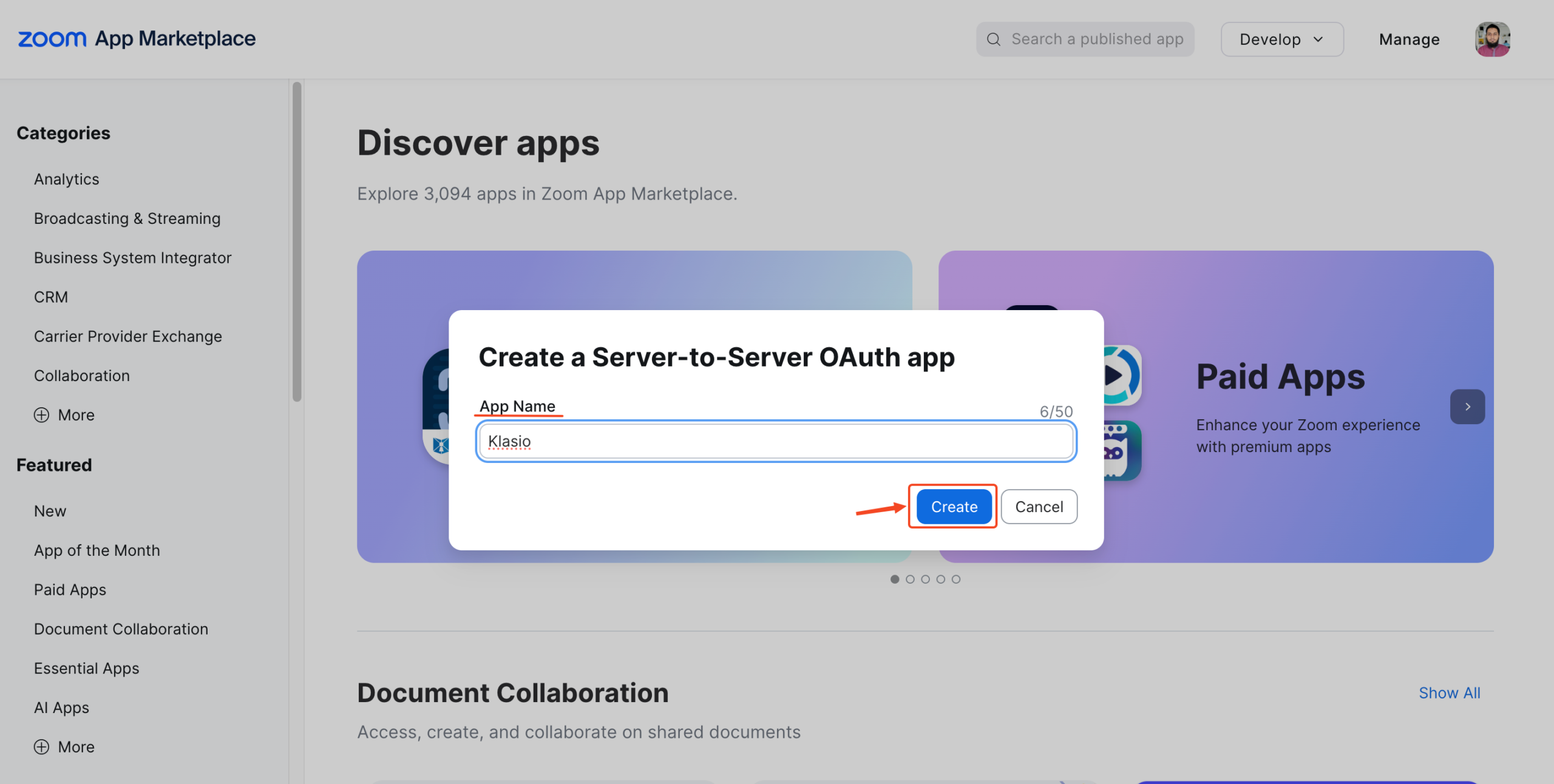The width and height of the screenshot is (1554, 784).
Task: Expand More under Categories
Action: click(x=64, y=415)
